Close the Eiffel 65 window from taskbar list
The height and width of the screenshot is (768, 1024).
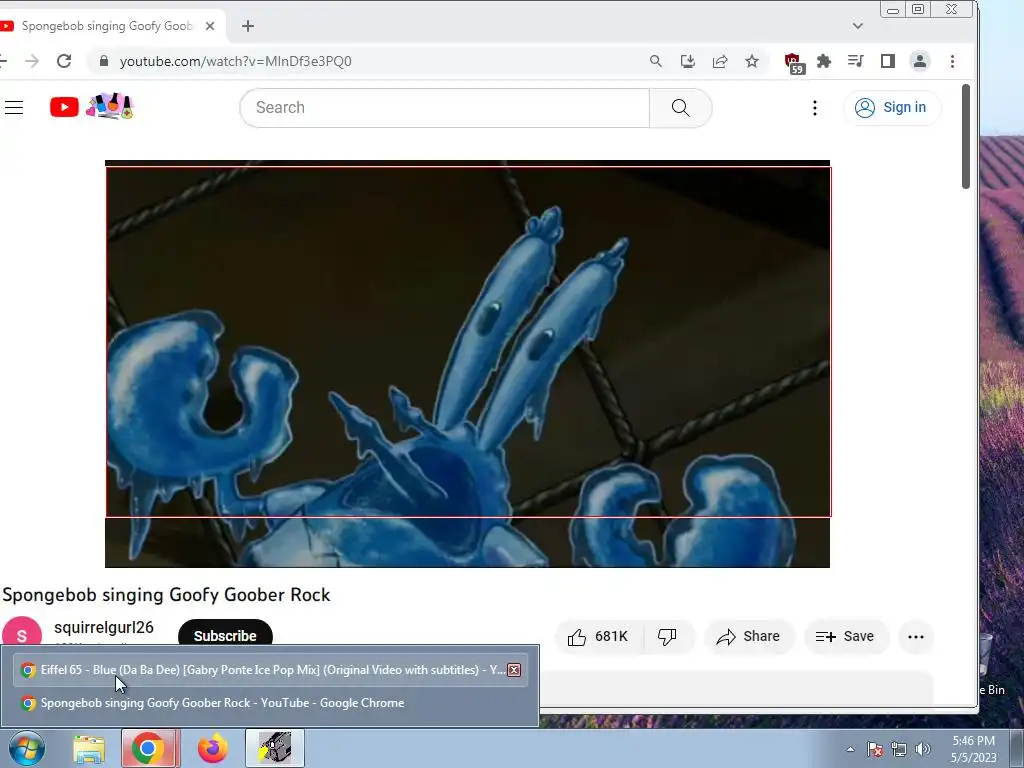(514, 670)
